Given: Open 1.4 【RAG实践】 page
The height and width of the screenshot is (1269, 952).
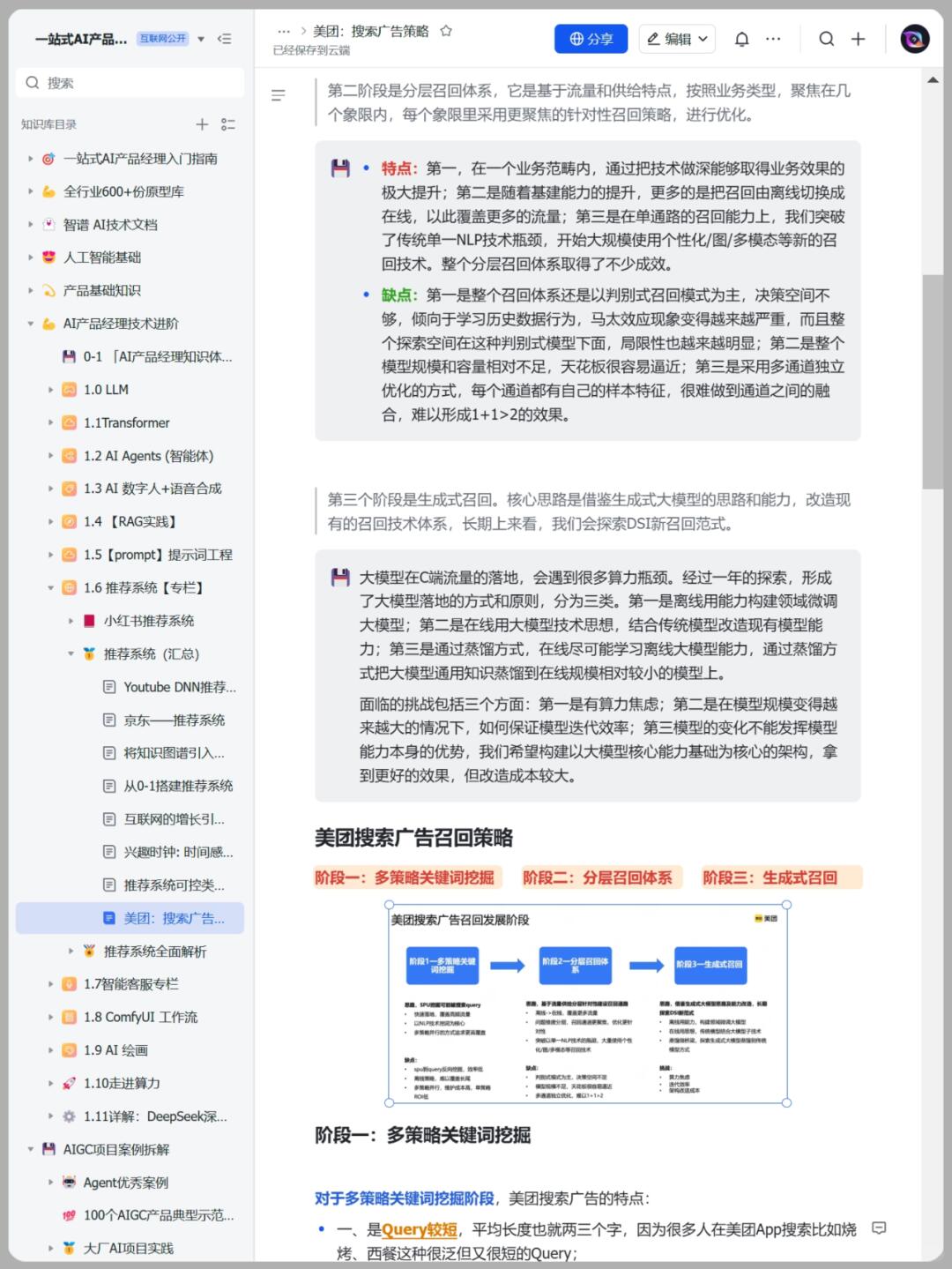Looking at the screenshot, I should point(130,521).
